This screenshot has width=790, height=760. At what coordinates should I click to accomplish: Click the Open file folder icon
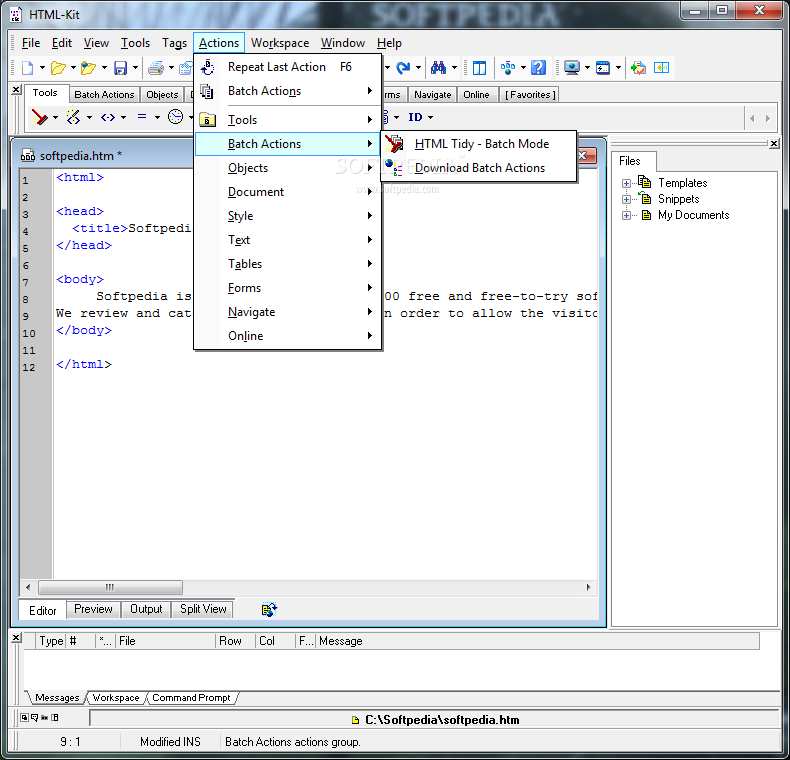58,67
